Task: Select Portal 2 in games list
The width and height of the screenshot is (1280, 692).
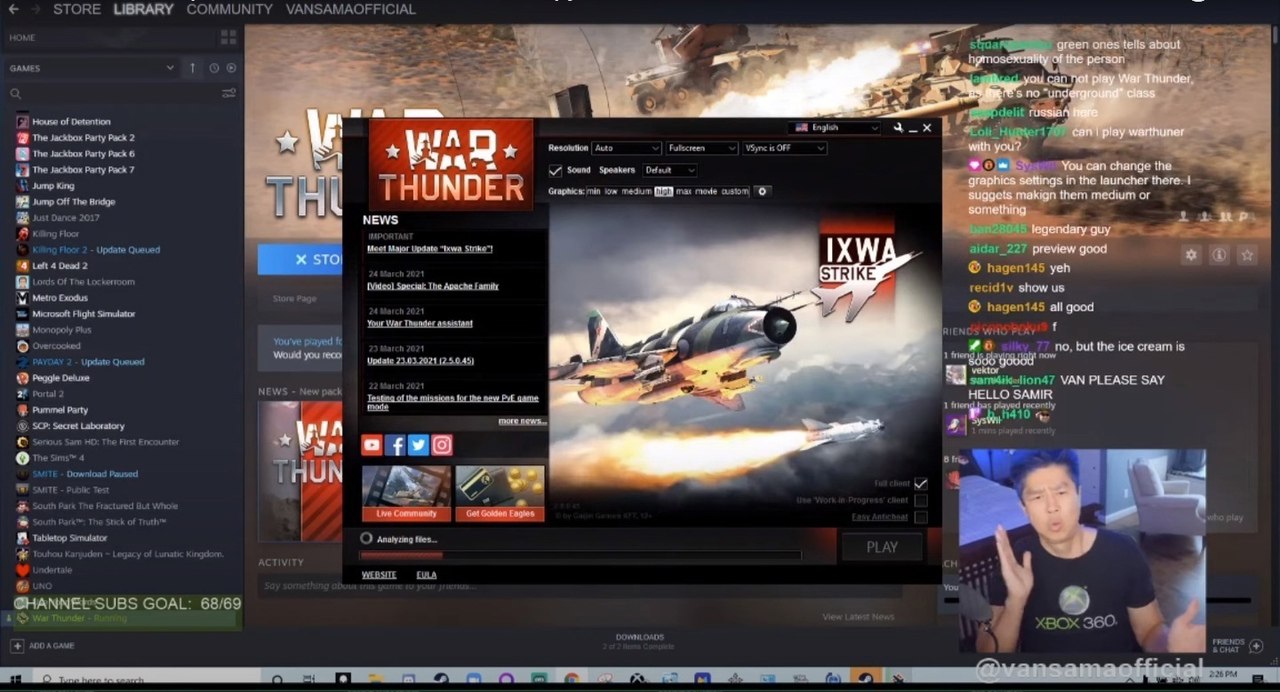Action: coord(50,394)
